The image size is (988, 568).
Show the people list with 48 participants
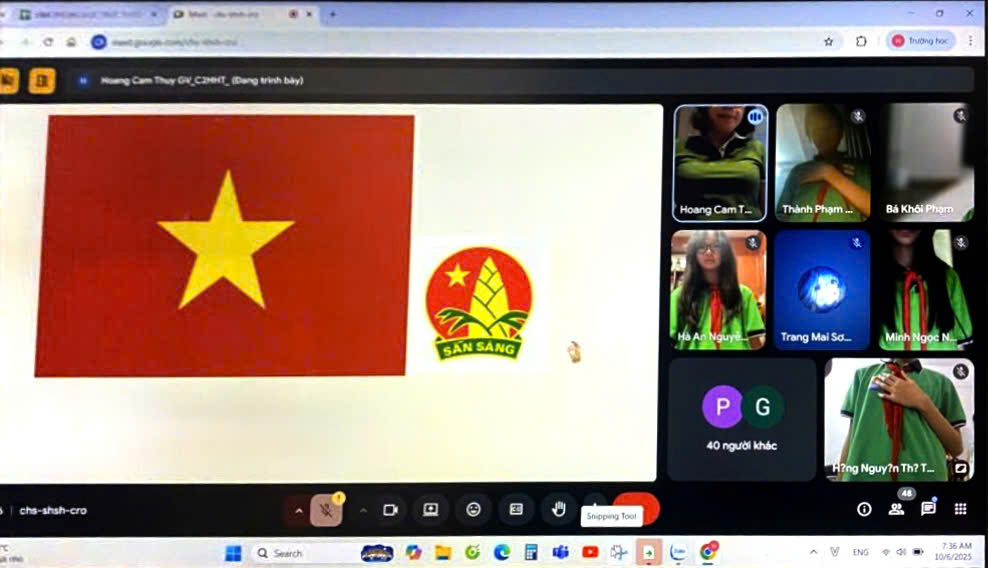pos(896,509)
